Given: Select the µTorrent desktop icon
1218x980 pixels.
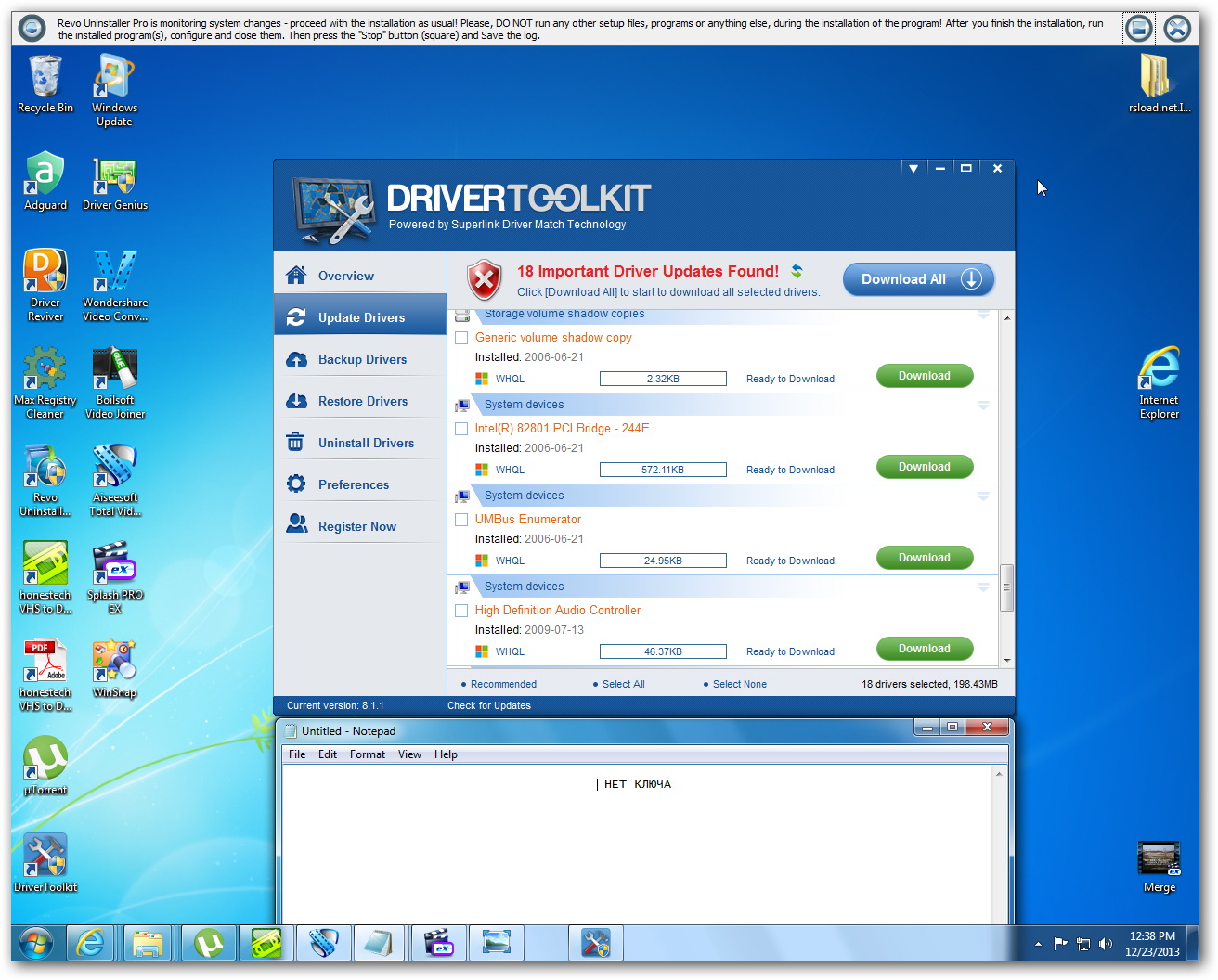Looking at the screenshot, I should (x=45, y=767).
